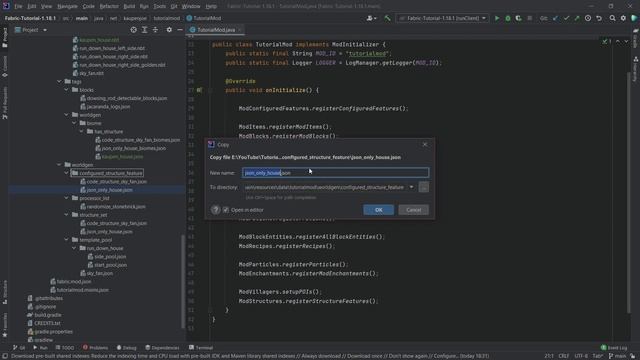This screenshot has height=360, width=640.
Task: Open the TODO tool window button
Action: 65,348
